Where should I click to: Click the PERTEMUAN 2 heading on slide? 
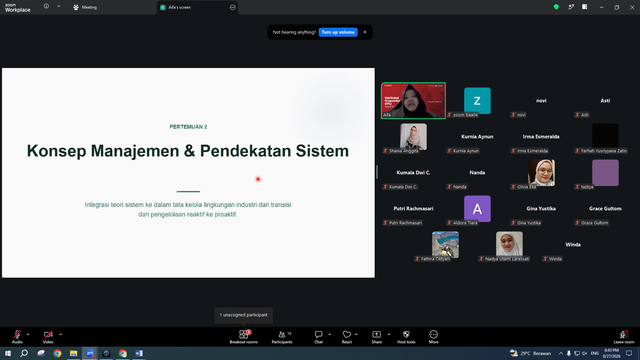point(188,127)
